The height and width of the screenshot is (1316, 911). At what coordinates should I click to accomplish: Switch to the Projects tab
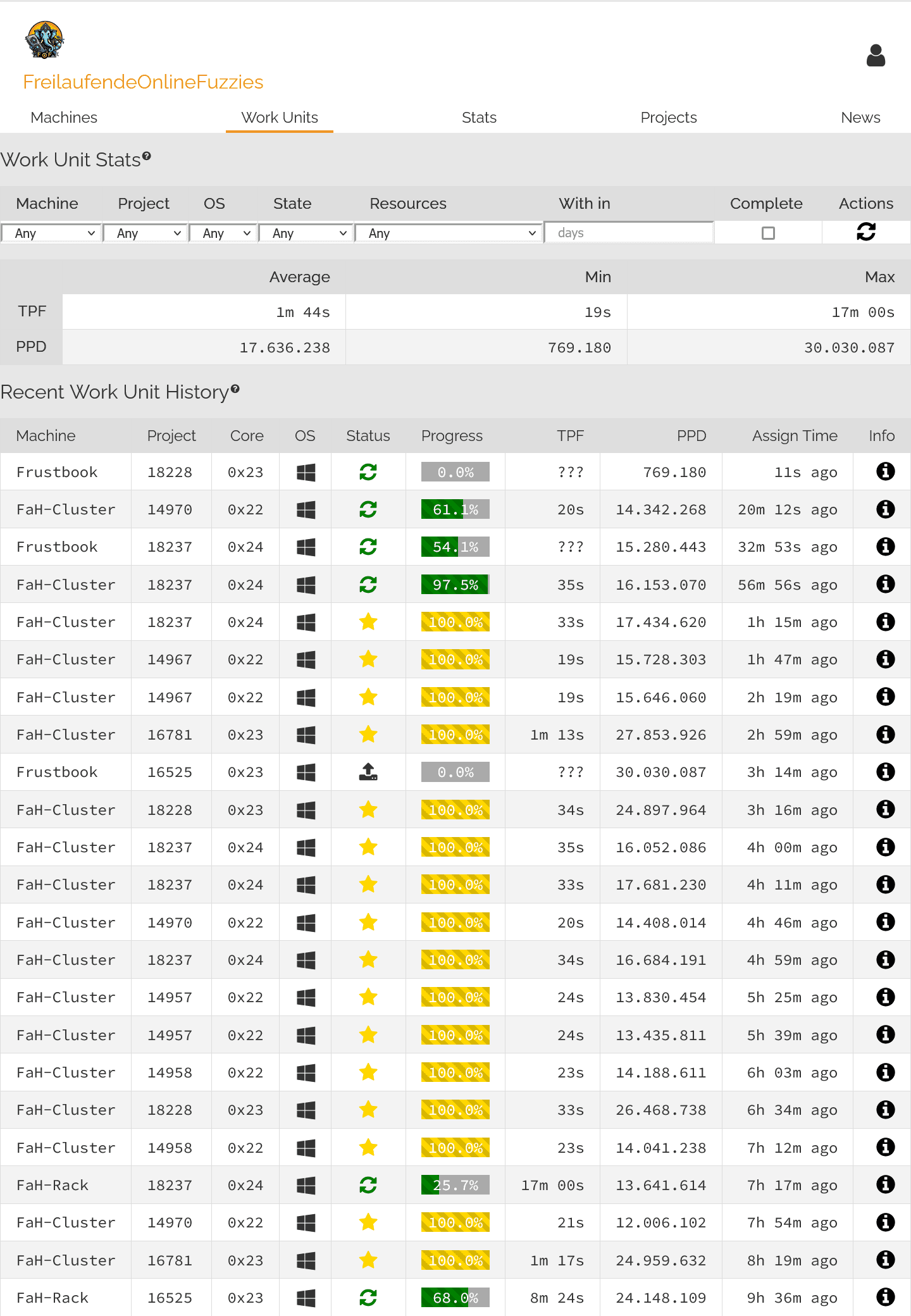669,118
